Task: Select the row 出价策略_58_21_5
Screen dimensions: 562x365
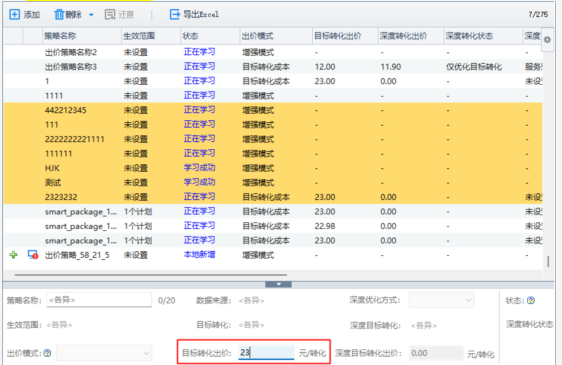Action: 272,255
